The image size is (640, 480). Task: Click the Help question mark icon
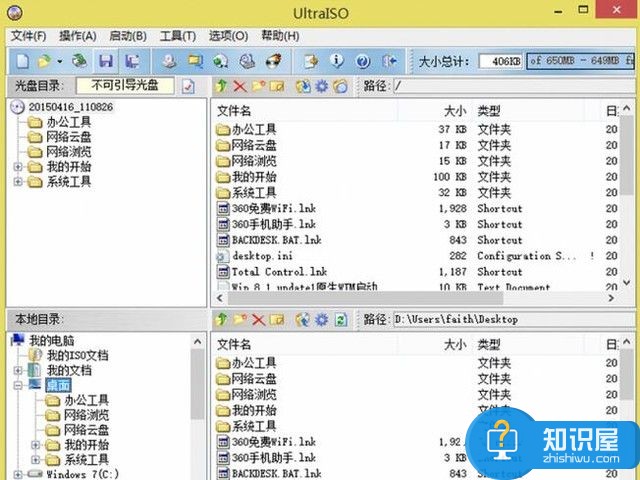[363, 61]
